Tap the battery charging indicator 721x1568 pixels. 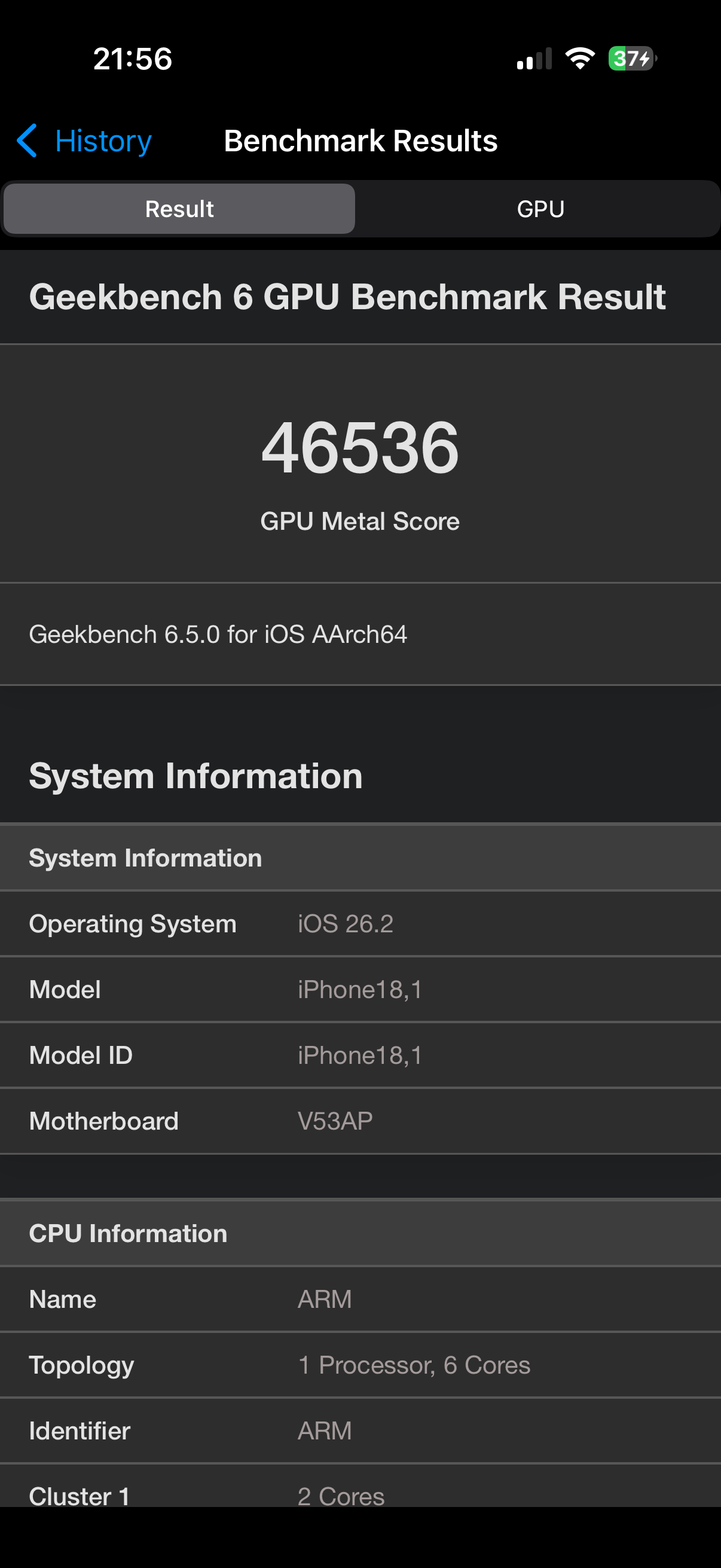(x=632, y=59)
